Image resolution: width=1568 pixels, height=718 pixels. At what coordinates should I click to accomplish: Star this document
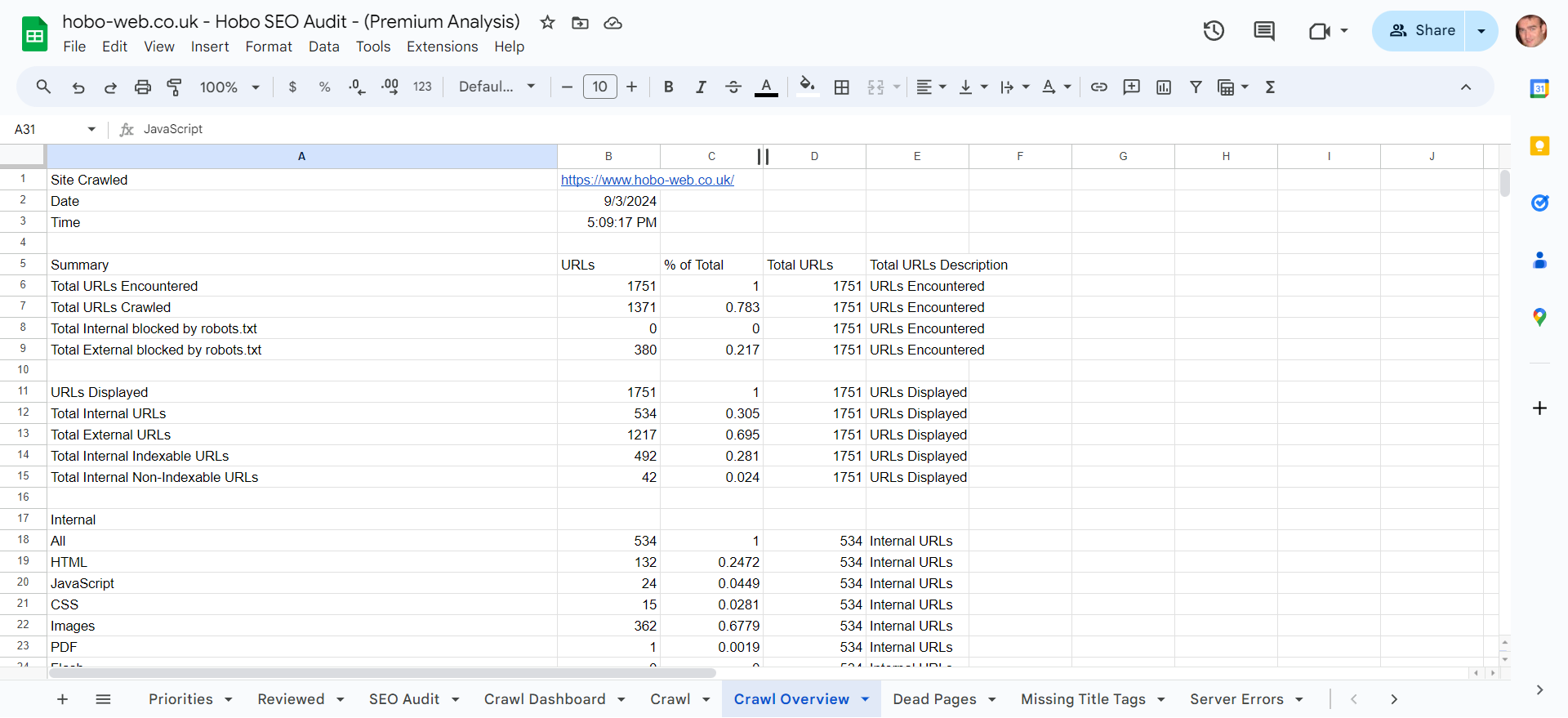click(x=547, y=23)
